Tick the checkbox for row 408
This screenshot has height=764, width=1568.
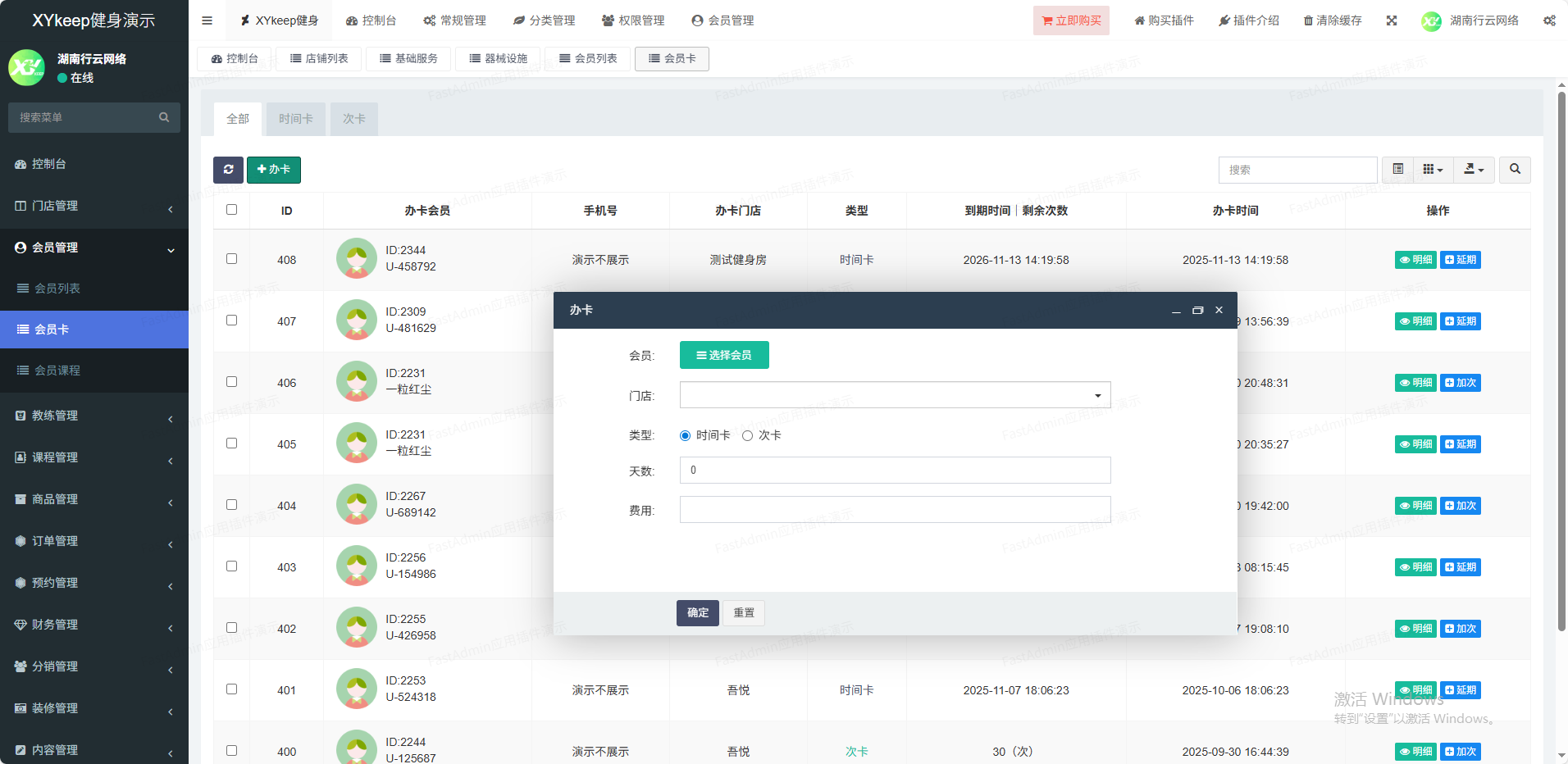(232, 259)
